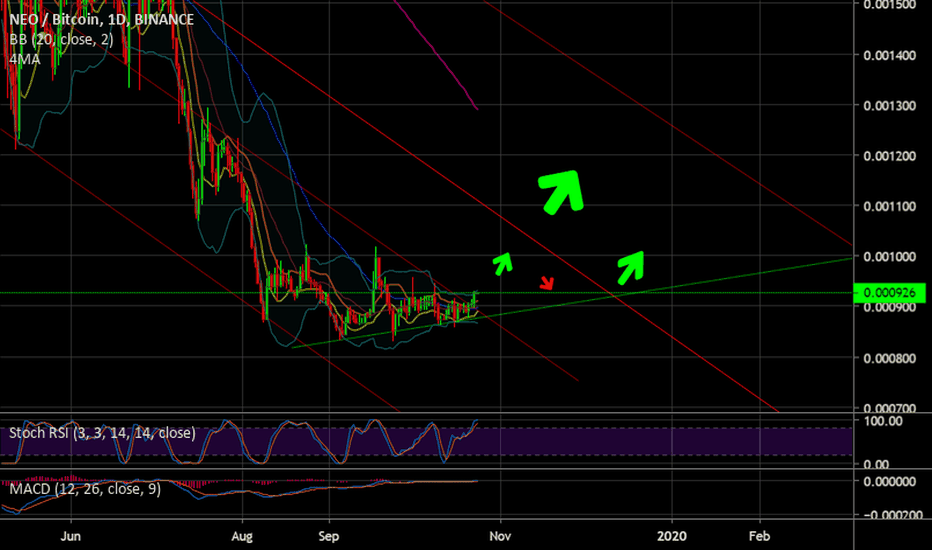This screenshot has height=550, width=932.
Task: Click the 0.00 Stoch RSI scale value
Action: [876, 464]
